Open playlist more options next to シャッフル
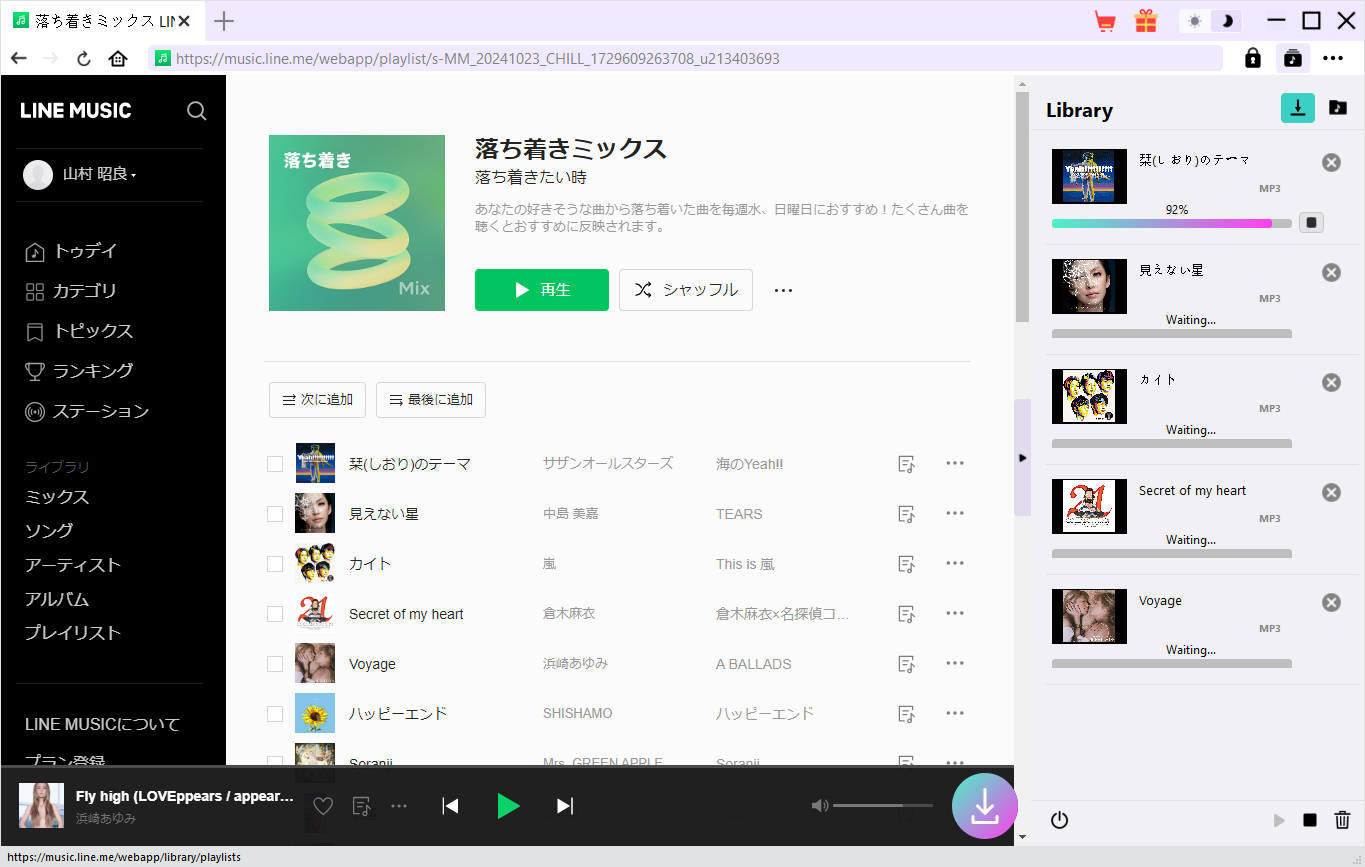 point(783,290)
